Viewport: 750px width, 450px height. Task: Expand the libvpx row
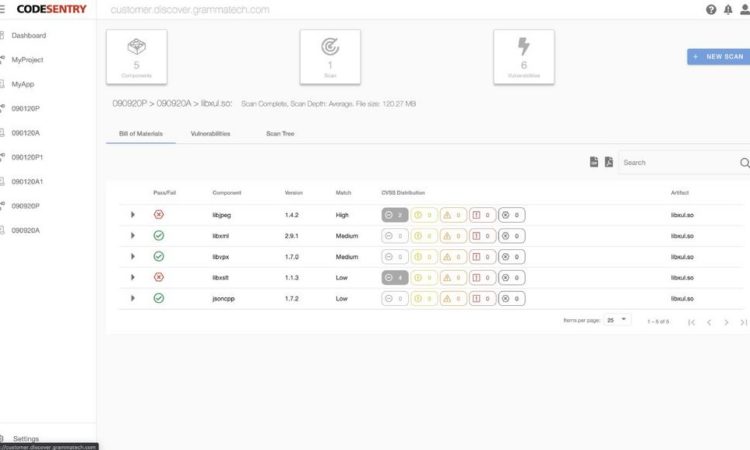(132, 256)
